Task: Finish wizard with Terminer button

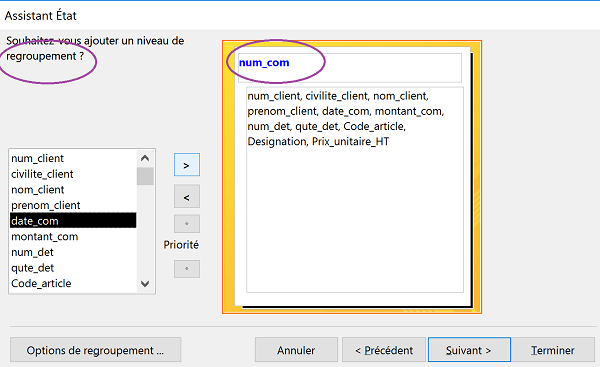Action: pyautogui.click(x=553, y=350)
